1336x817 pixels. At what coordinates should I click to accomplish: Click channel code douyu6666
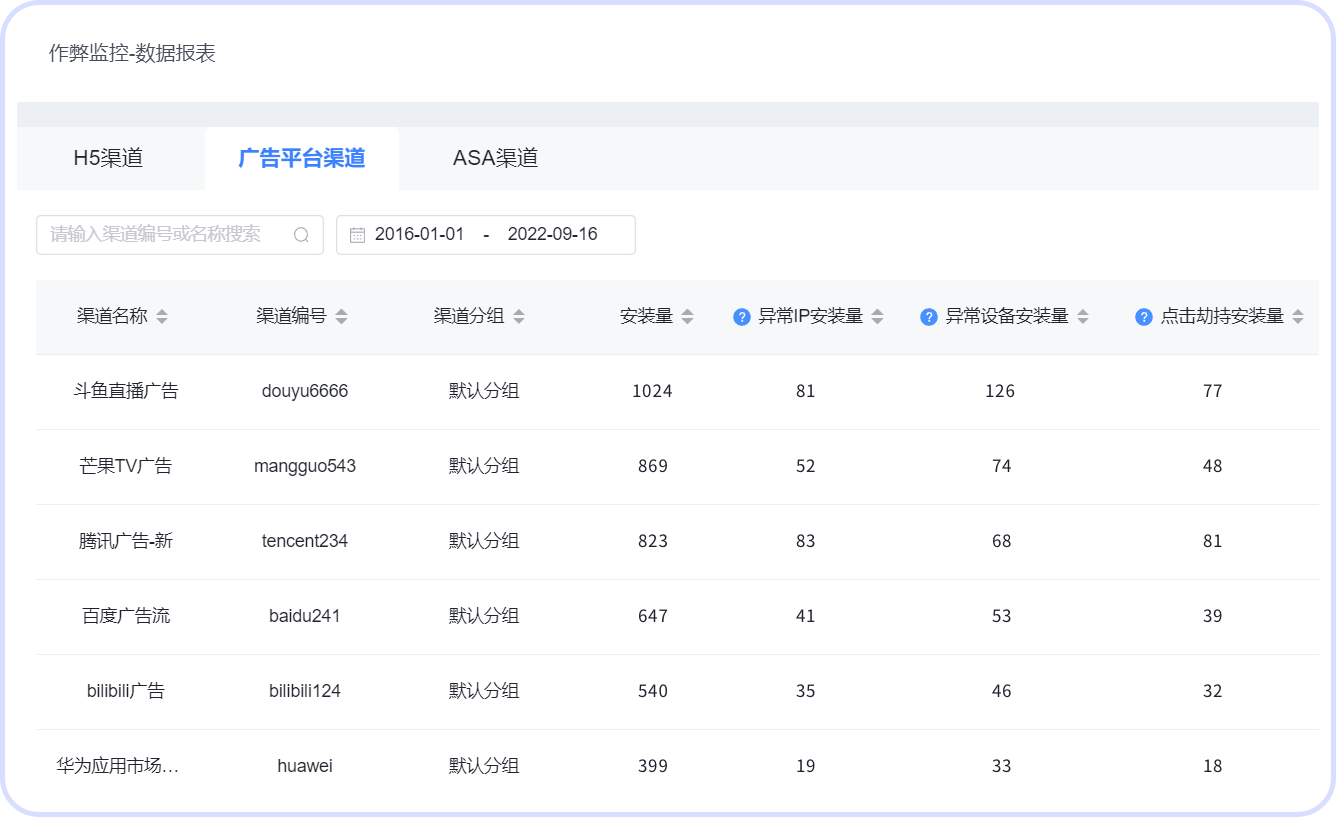pyautogui.click(x=305, y=392)
